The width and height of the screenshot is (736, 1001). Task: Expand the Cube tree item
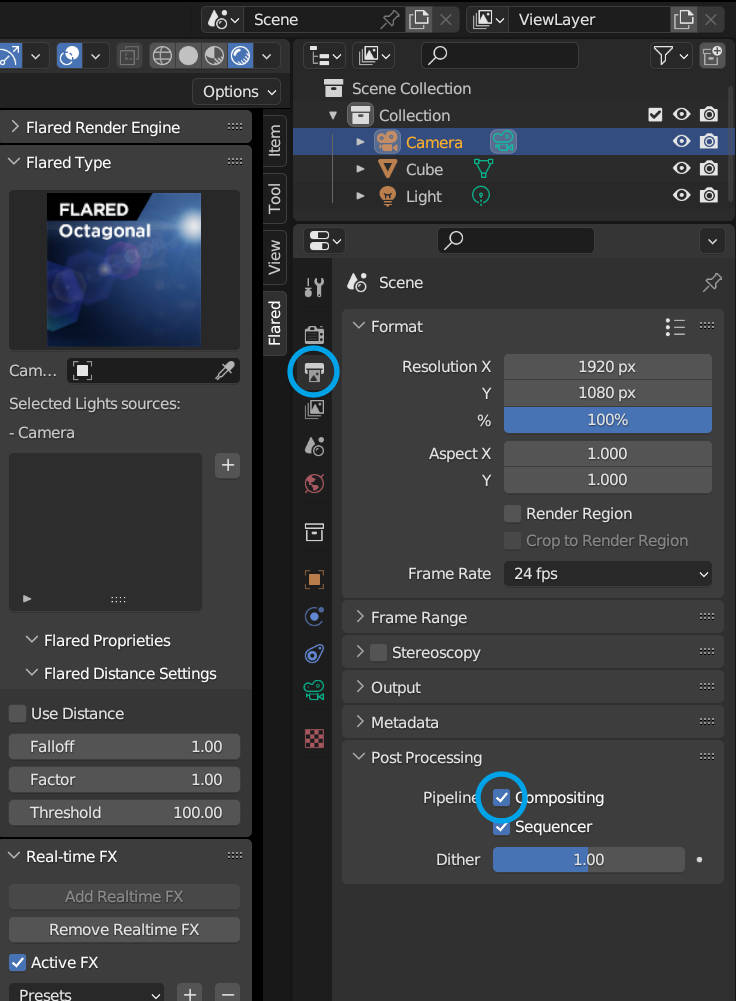360,169
